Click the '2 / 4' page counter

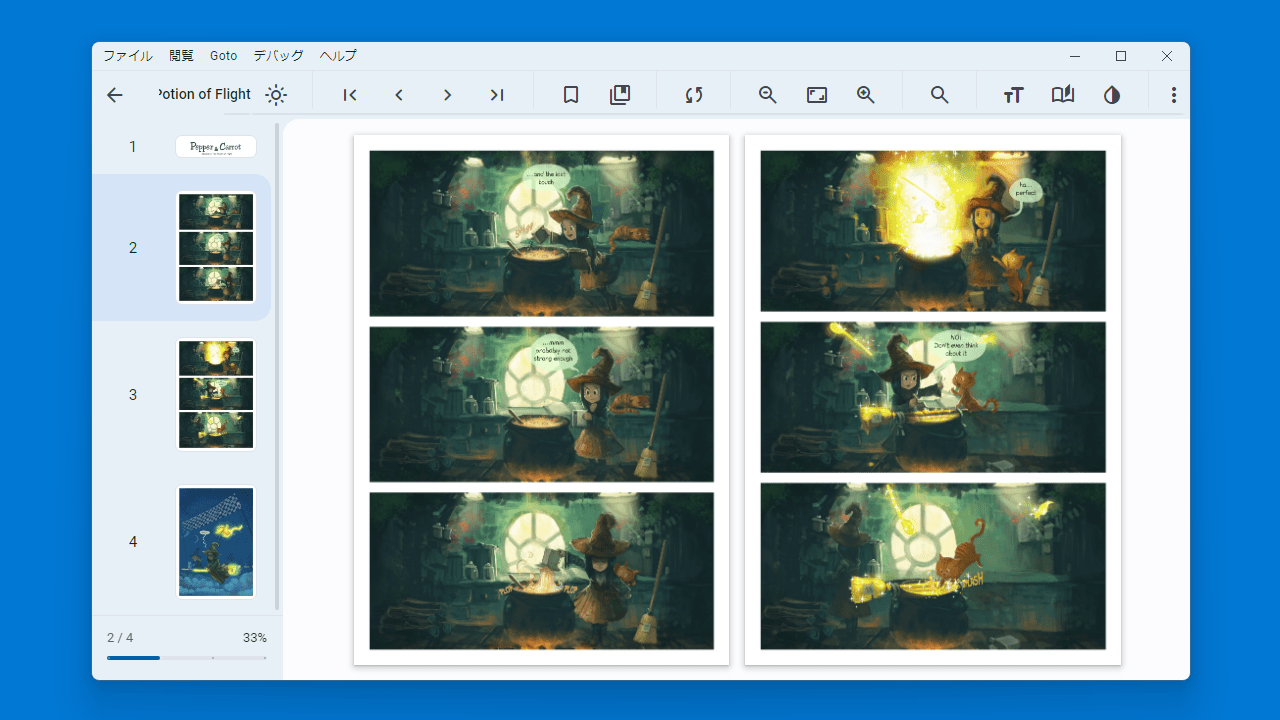click(120, 638)
